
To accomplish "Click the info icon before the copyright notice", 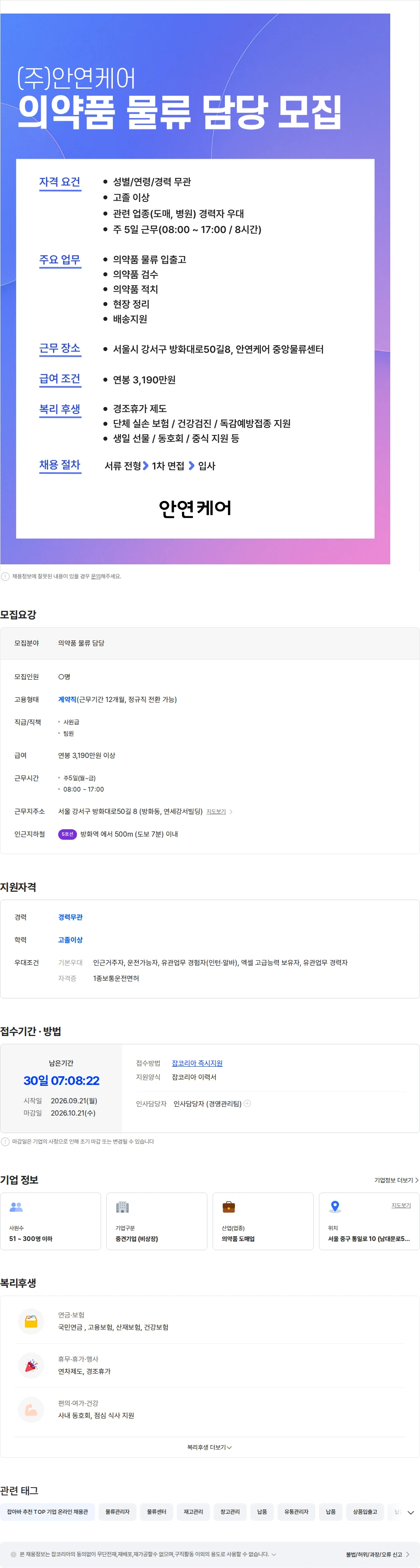I will click(14, 1554).
